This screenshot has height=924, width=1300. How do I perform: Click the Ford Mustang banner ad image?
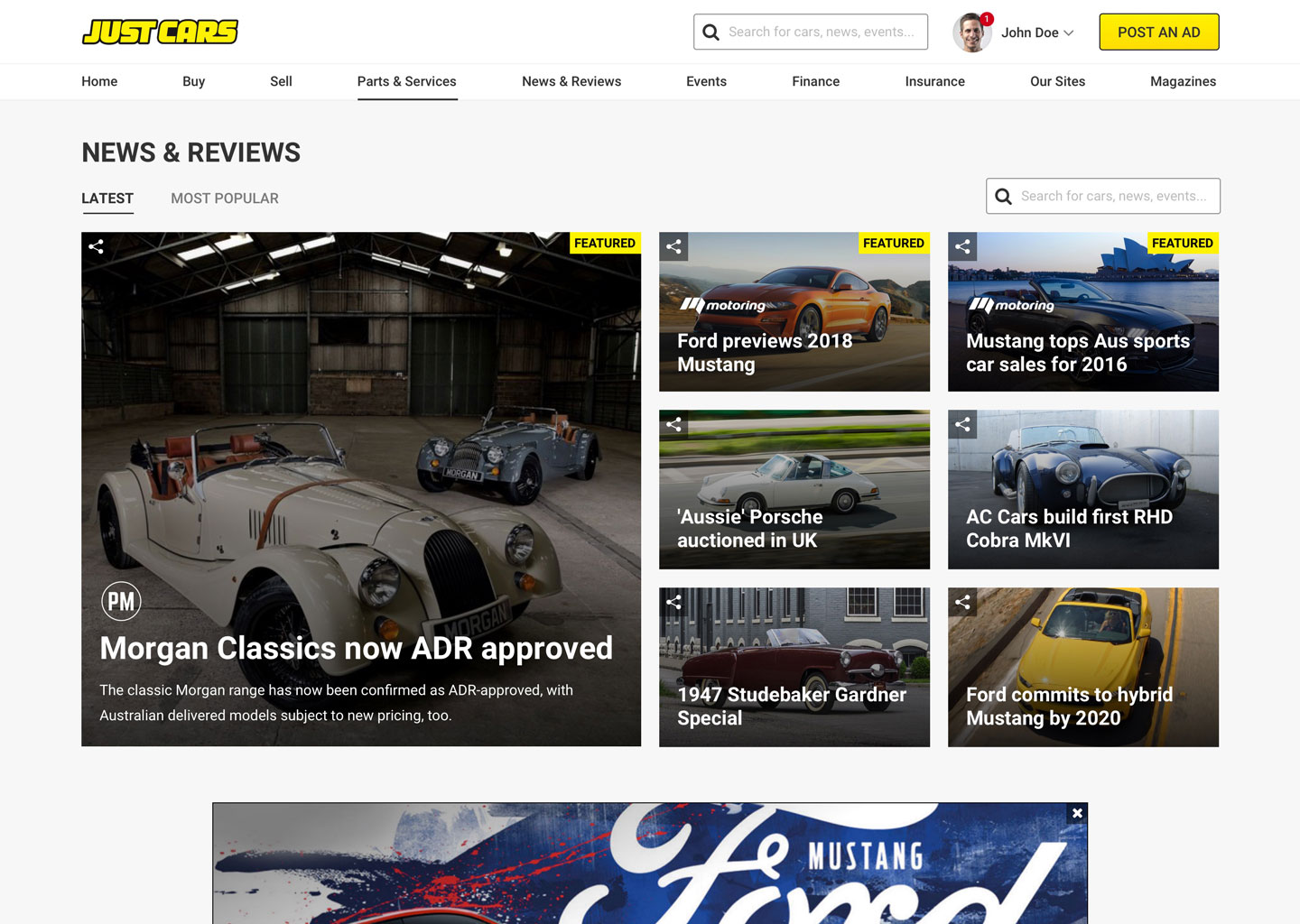(x=650, y=864)
